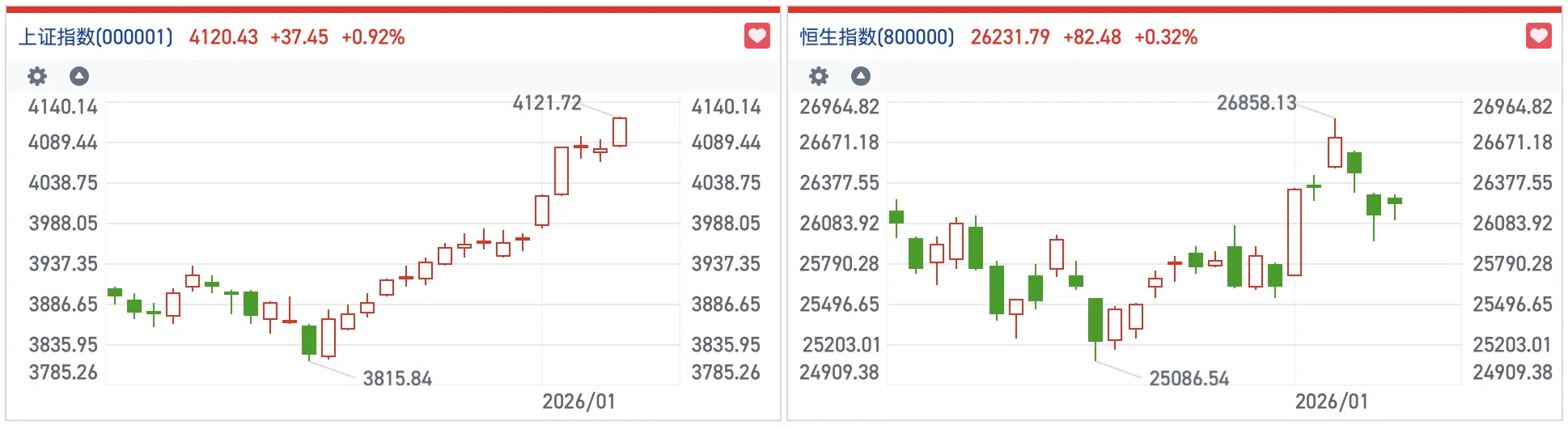
Task: Open 恒生指数(800000) index title link
Action: point(877,37)
